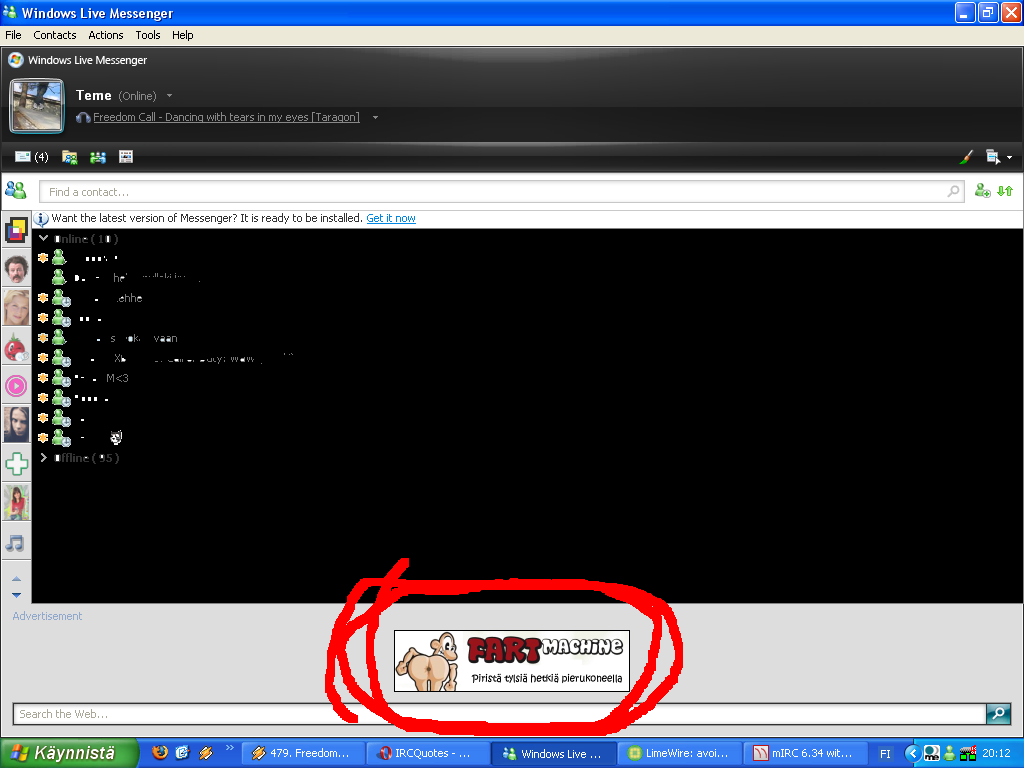Open the email inbox icon showing (4)
This screenshot has height=768, width=1024.
pyautogui.click(x=31, y=157)
